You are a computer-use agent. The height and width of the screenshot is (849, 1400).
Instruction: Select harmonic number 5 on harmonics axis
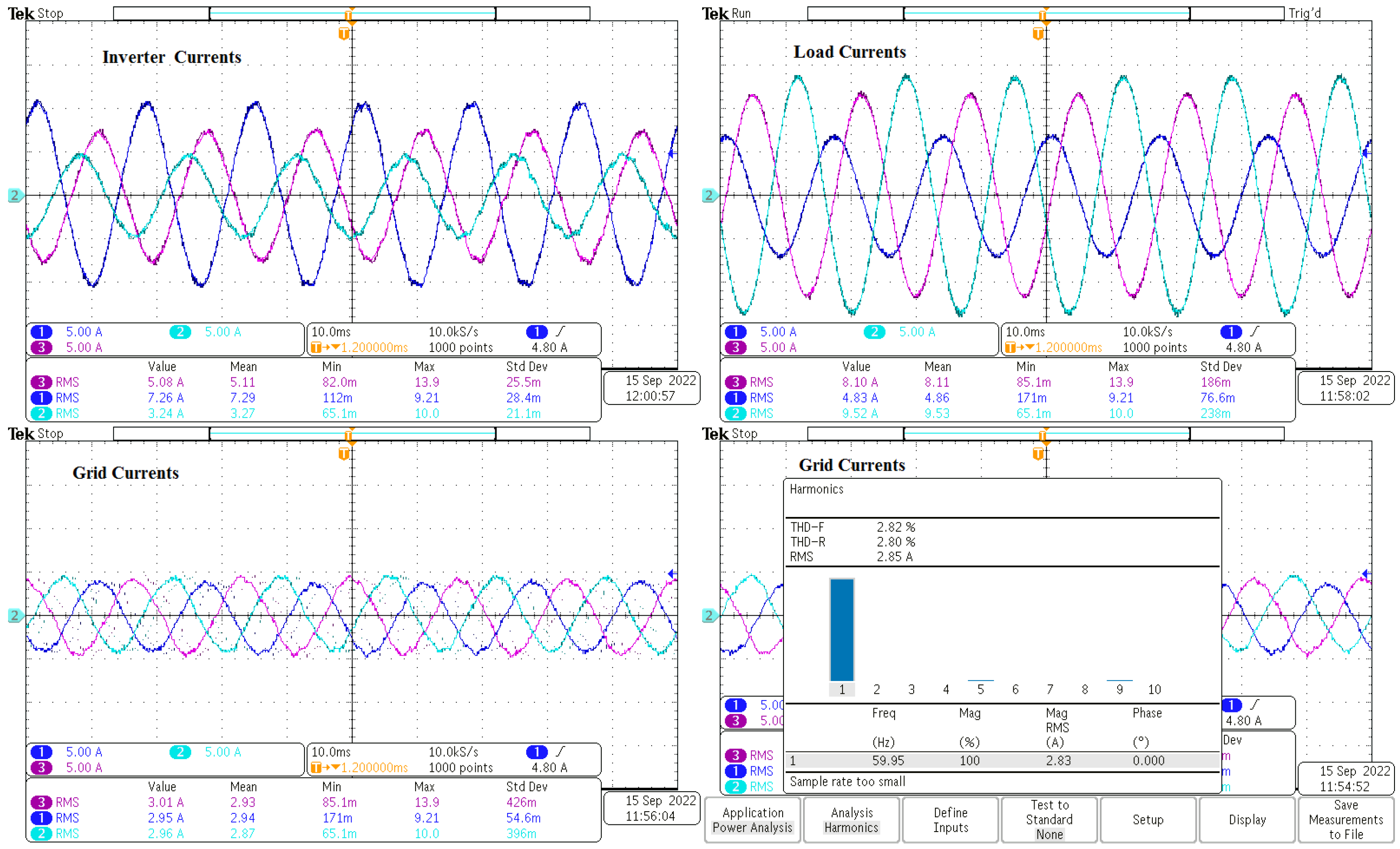pyautogui.click(x=980, y=690)
